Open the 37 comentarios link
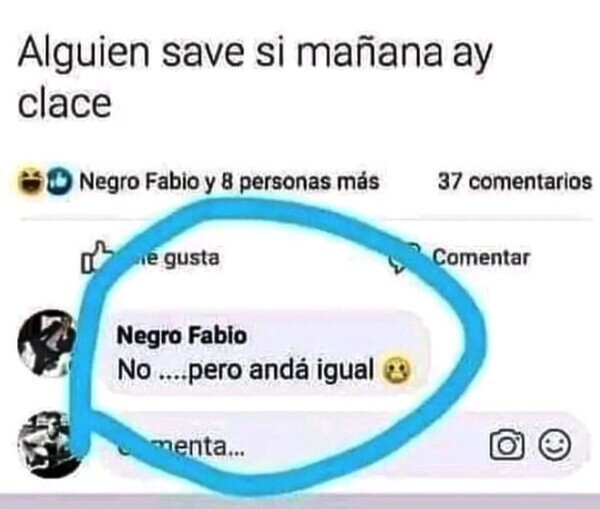The width and height of the screenshot is (600, 509). [x=515, y=181]
